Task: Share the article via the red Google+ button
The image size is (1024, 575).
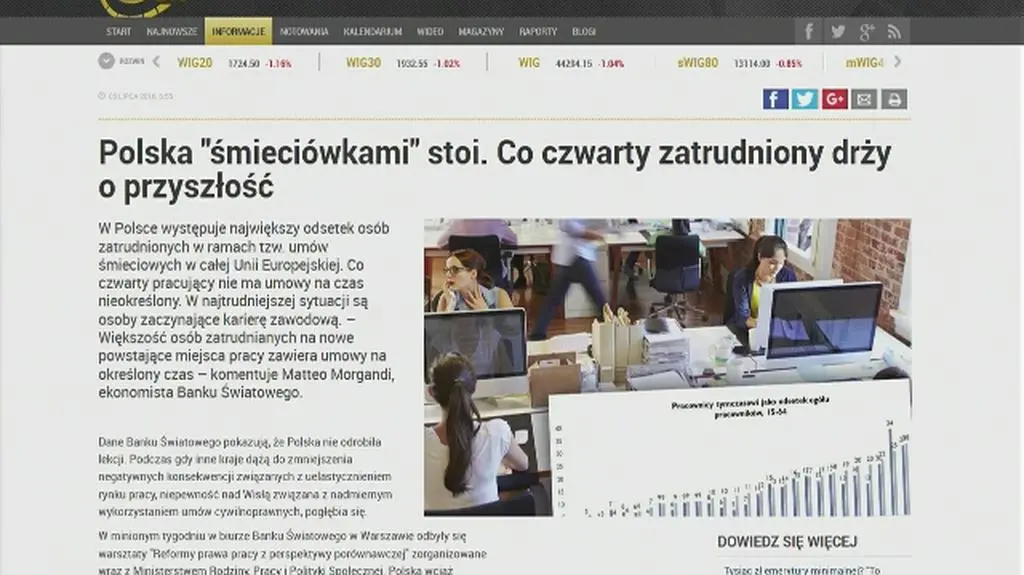Action: tap(835, 99)
